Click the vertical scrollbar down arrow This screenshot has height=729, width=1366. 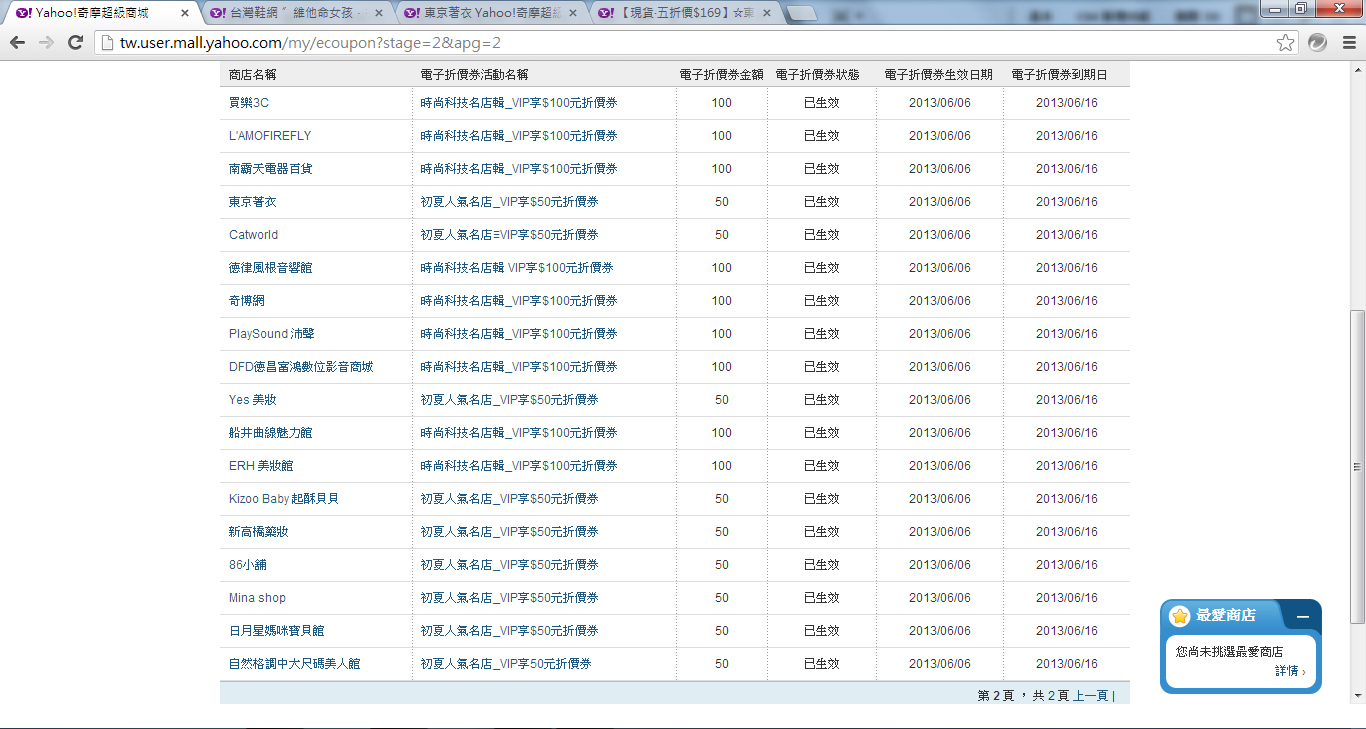click(1357, 694)
